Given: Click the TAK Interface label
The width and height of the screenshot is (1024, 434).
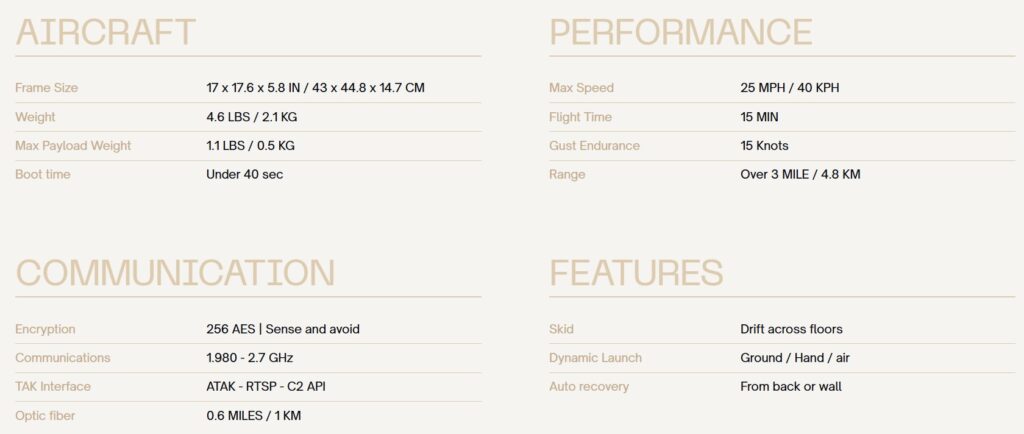Looking at the screenshot, I should (53, 386).
